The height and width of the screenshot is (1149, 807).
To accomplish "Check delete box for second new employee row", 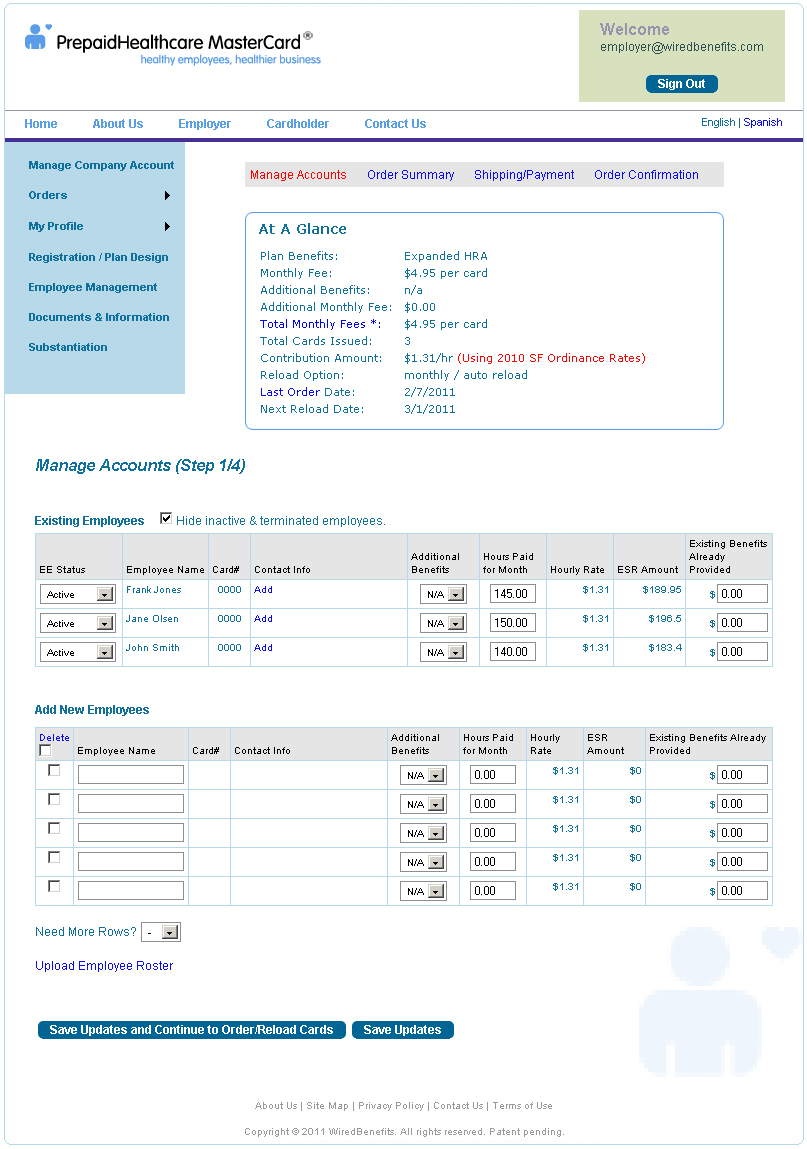I will tap(54, 799).
